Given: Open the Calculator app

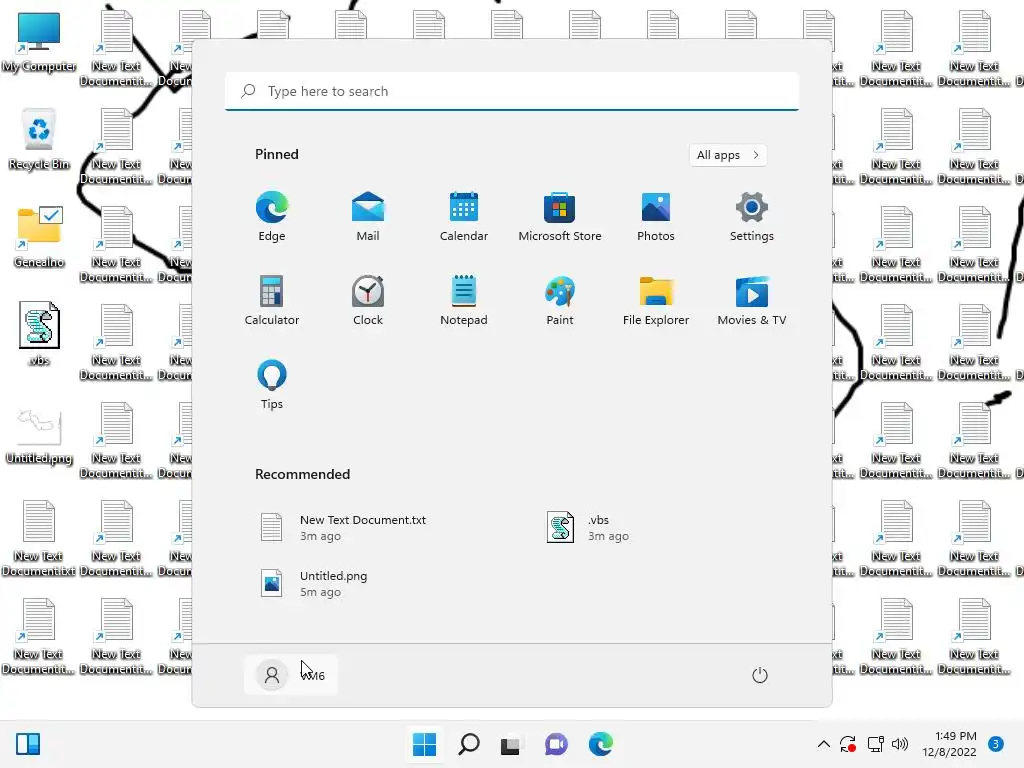Looking at the screenshot, I should click(272, 300).
